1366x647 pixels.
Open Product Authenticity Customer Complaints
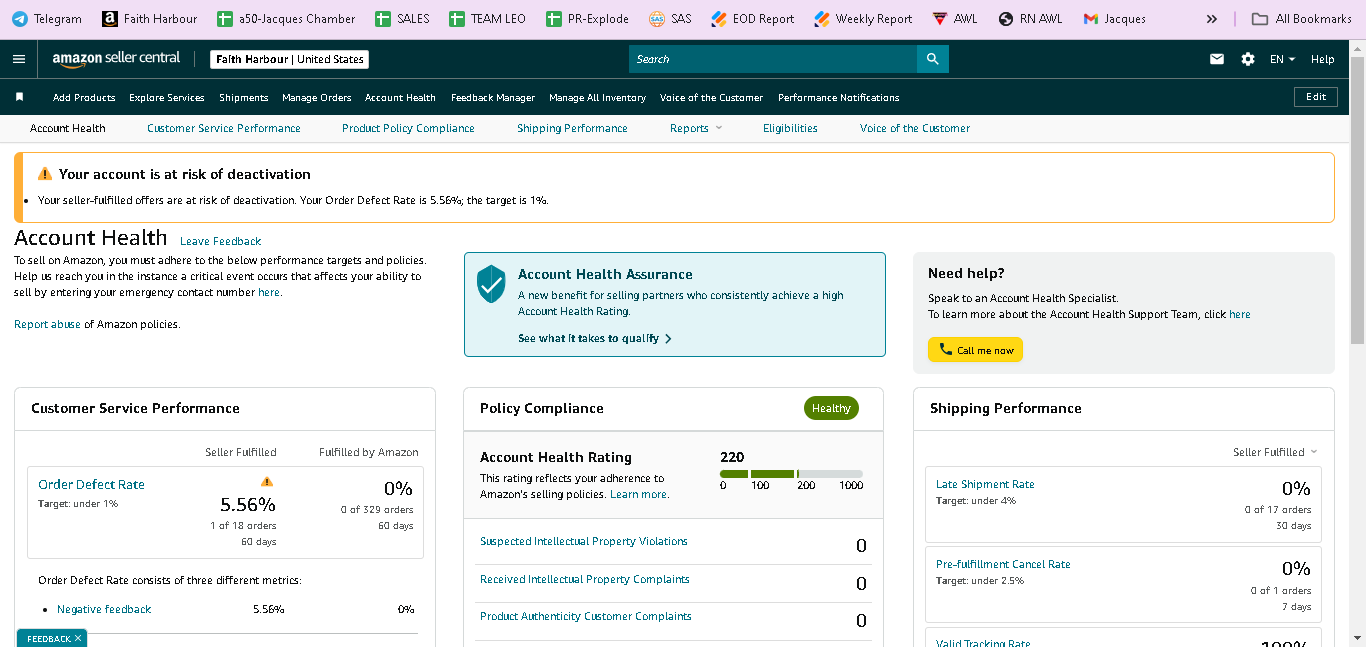tap(586, 616)
